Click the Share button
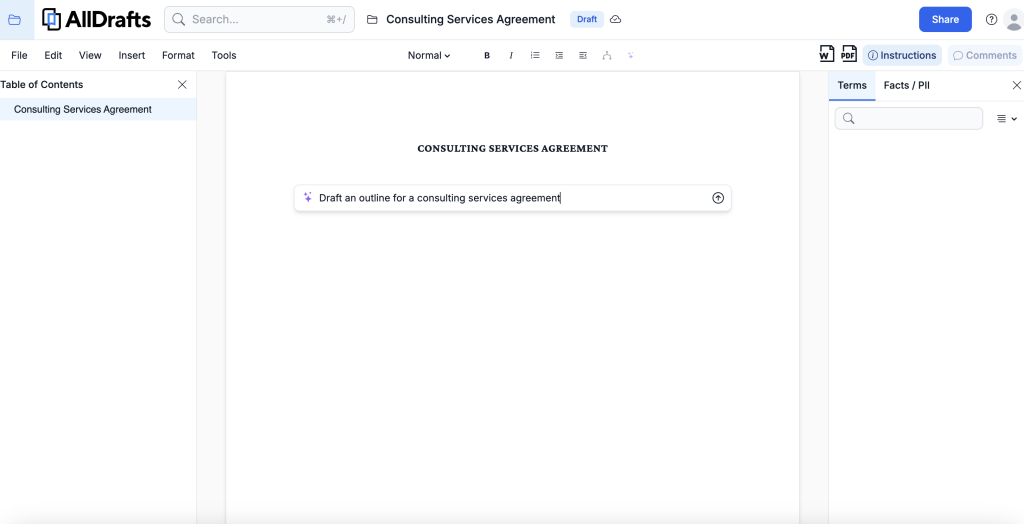This screenshot has width=1024, height=524. coord(945,20)
